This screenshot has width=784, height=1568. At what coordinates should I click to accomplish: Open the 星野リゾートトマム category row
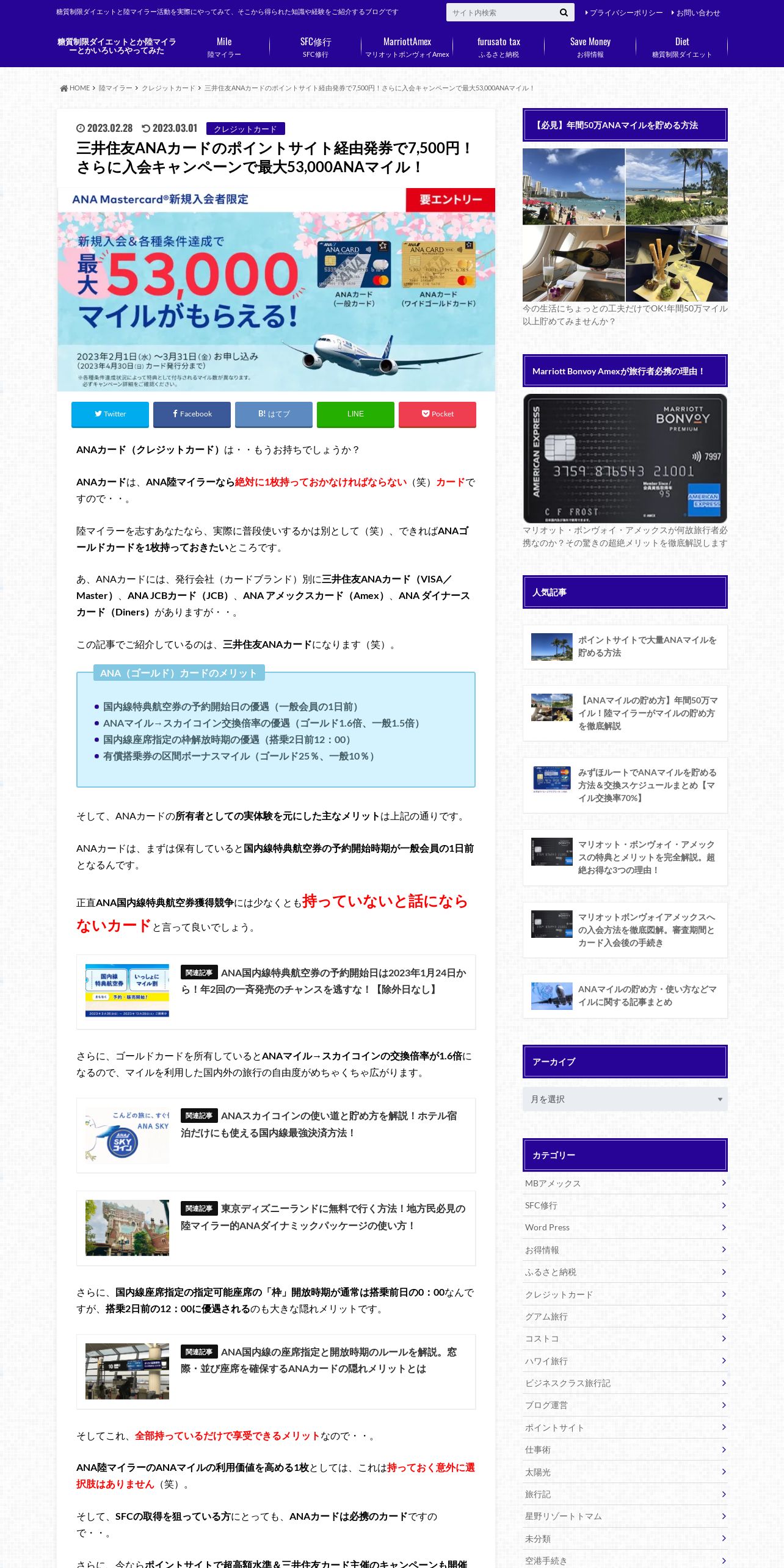625,1516
